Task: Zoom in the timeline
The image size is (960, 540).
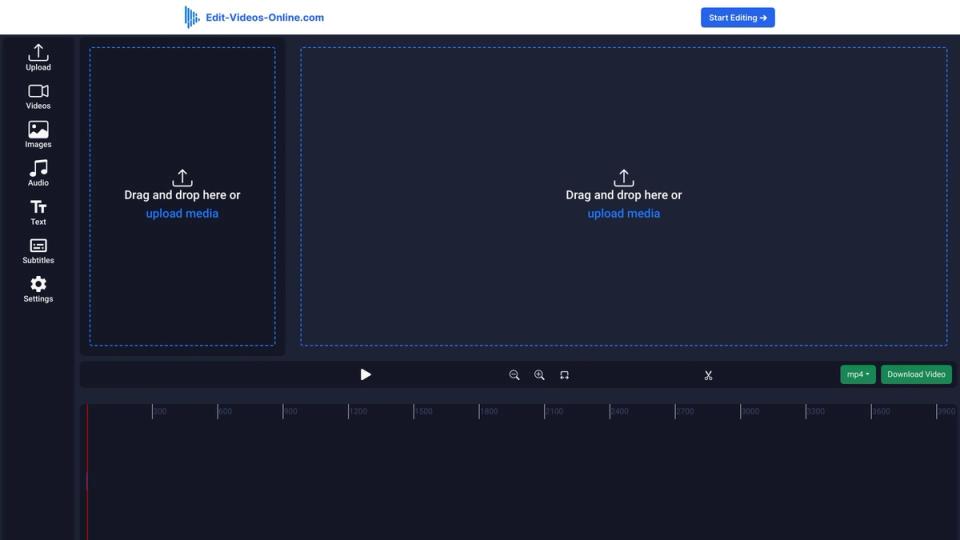Action: tap(539, 375)
